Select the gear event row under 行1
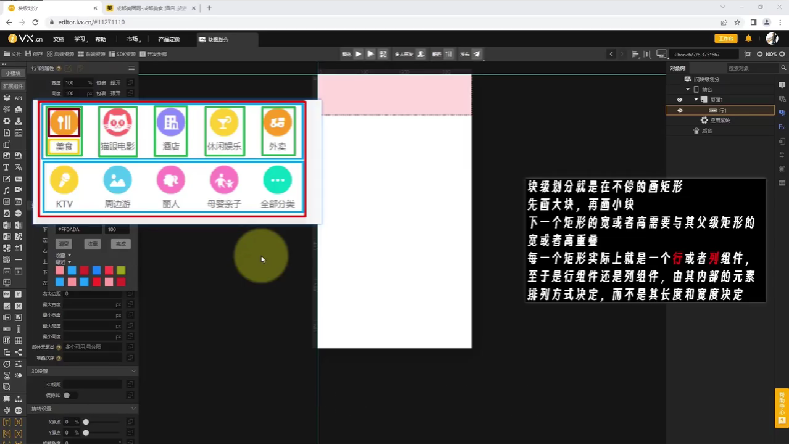This screenshot has height=444, width=789. pyautogui.click(x=720, y=120)
